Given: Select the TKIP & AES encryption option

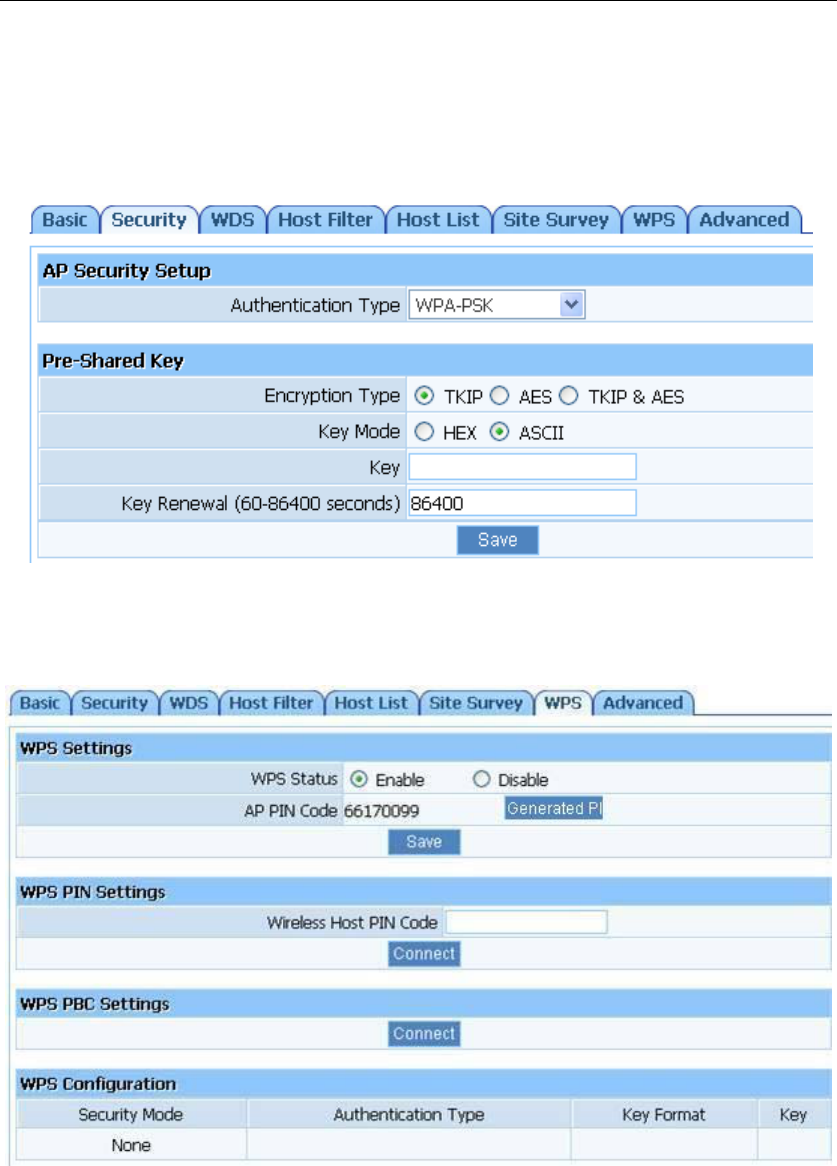Looking at the screenshot, I should tap(569, 396).
